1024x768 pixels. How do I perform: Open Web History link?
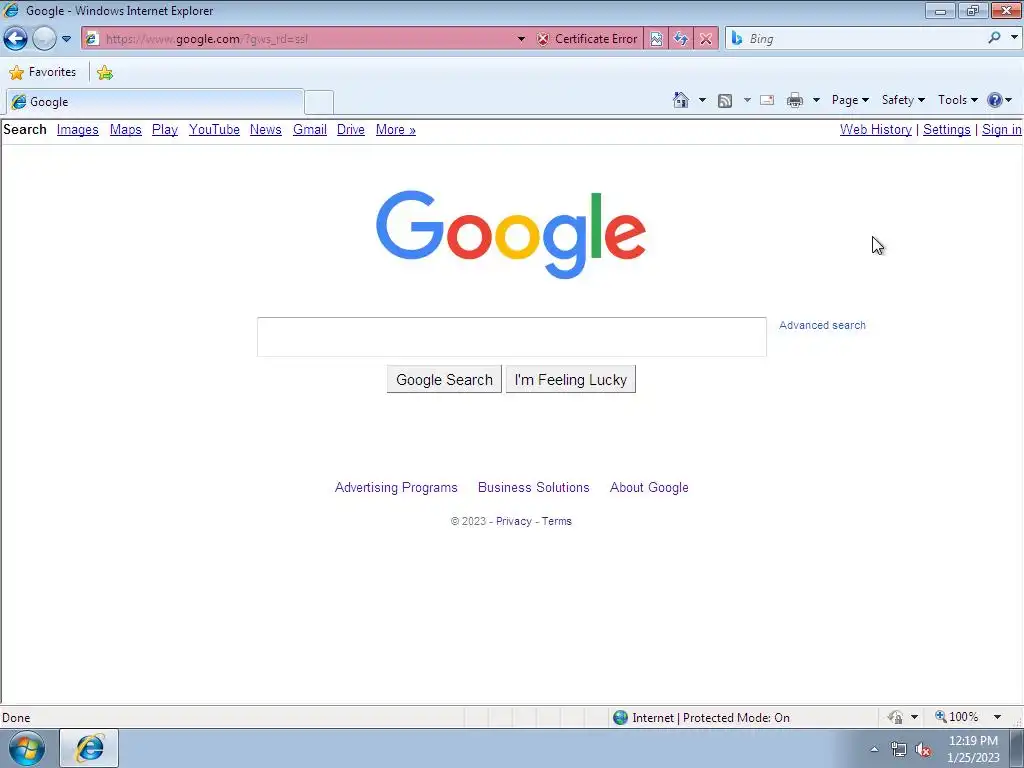click(876, 129)
